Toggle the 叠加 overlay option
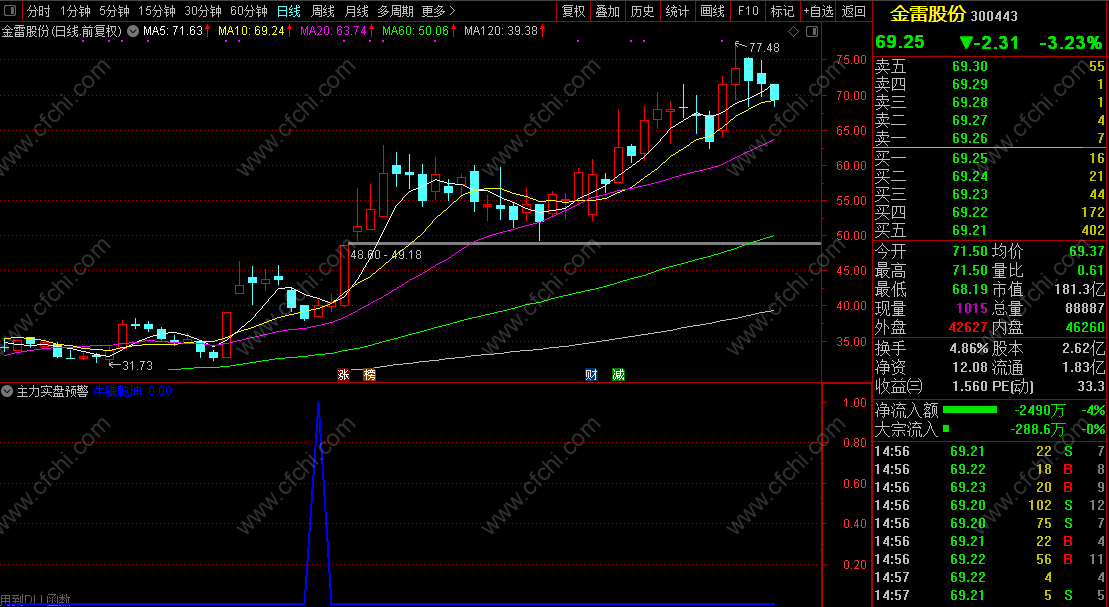The width and height of the screenshot is (1109, 607). pyautogui.click(x=608, y=11)
